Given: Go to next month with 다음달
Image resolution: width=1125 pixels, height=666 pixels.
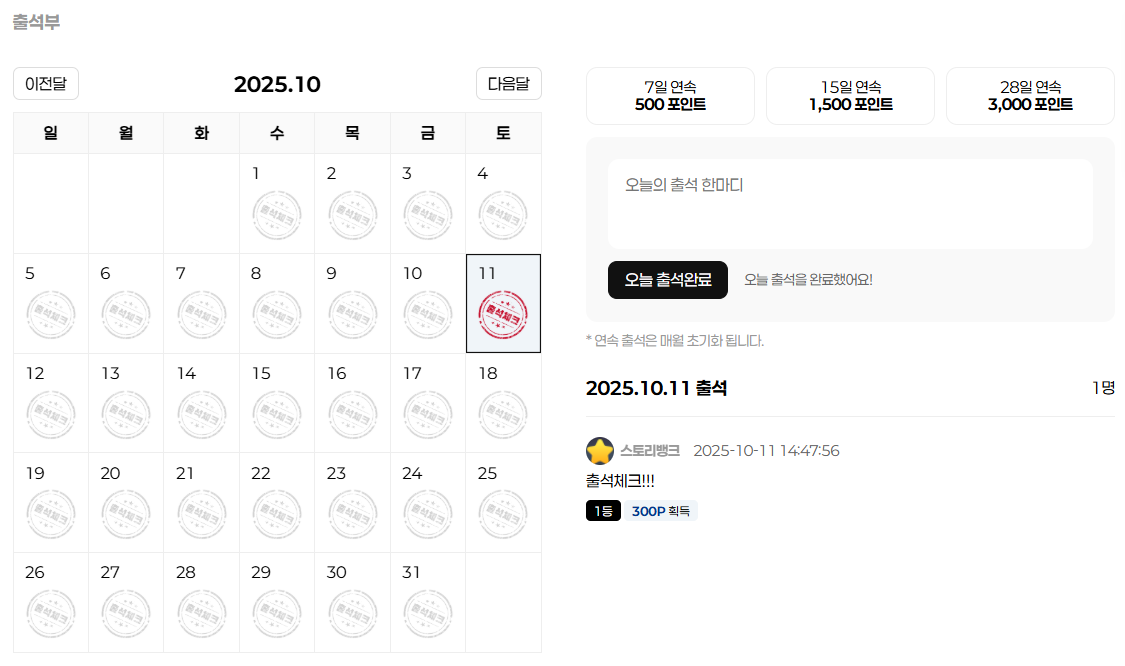Looking at the screenshot, I should coord(508,84).
